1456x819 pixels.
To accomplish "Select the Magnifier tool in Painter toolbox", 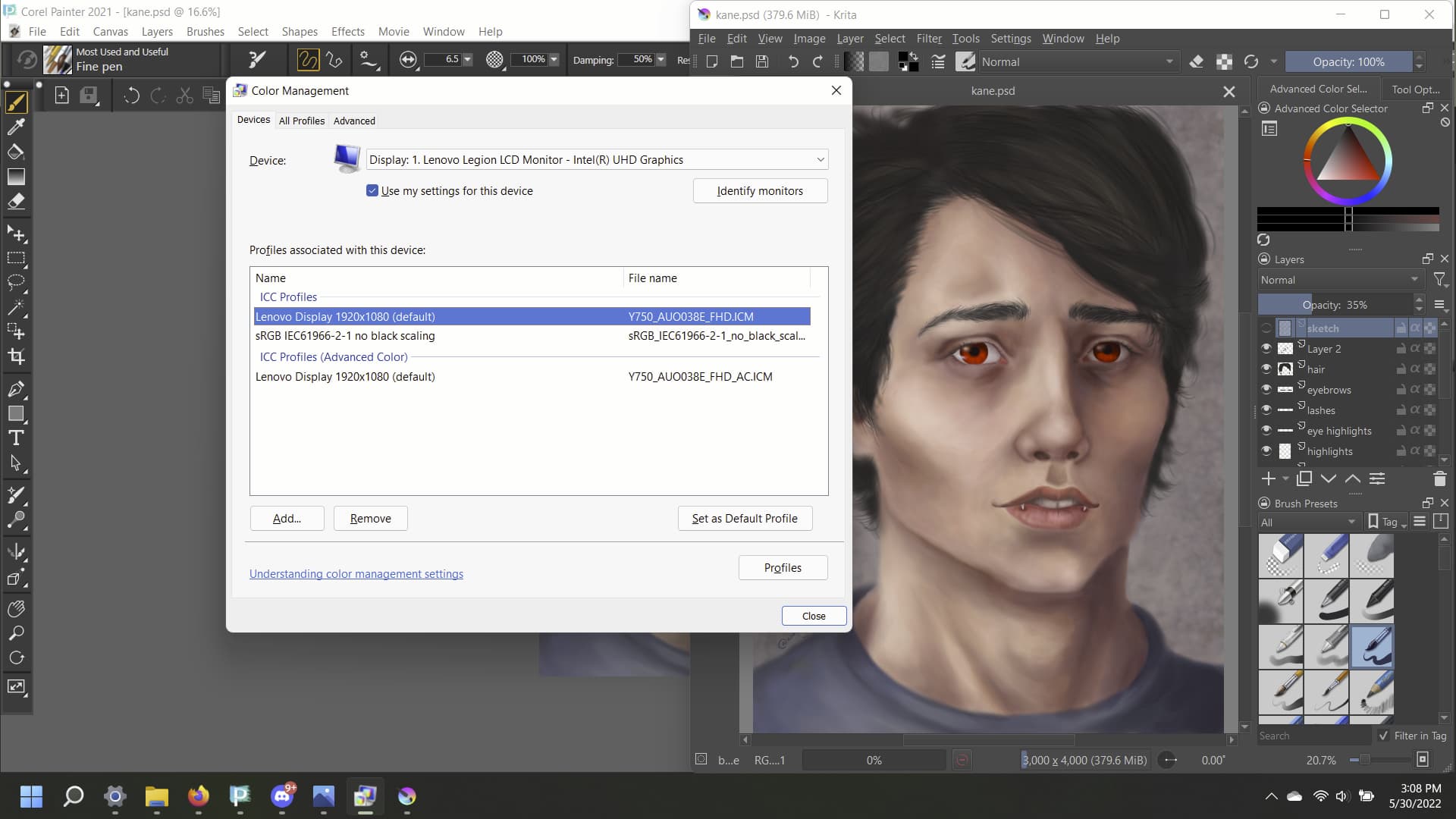I will [x=16, y=633].
